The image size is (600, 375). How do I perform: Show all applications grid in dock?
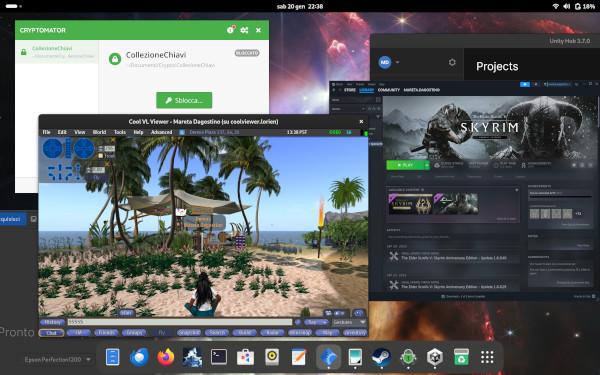tap(487, 357)
